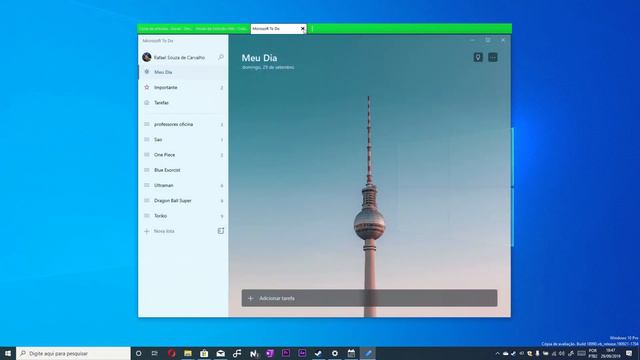Open Task View on the taskbar
Screen dimensions: 640x360
[x=155, y=353]
